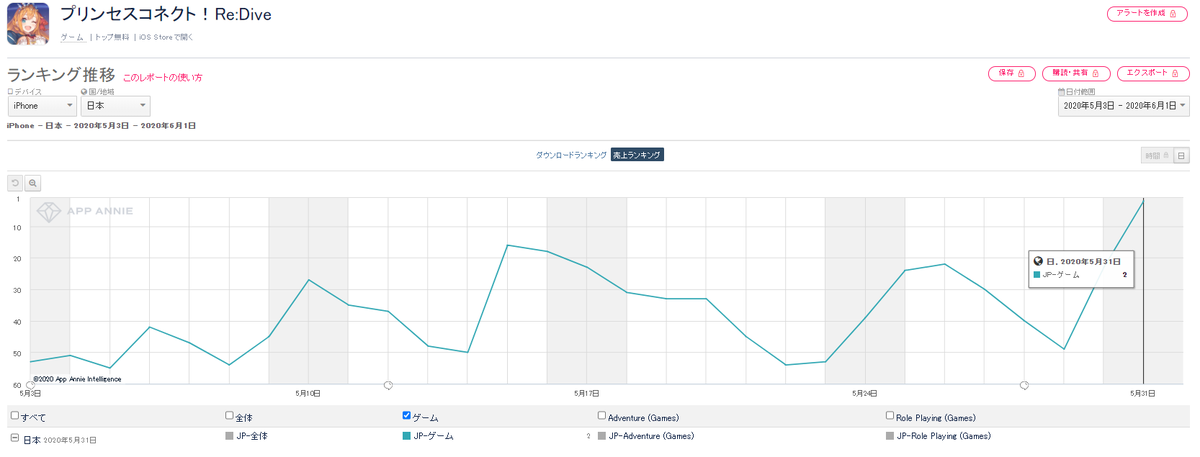Click the range handle between 5月10日 and 5月17日
This screenshot has height=457, width=1200.
[388, 385]
